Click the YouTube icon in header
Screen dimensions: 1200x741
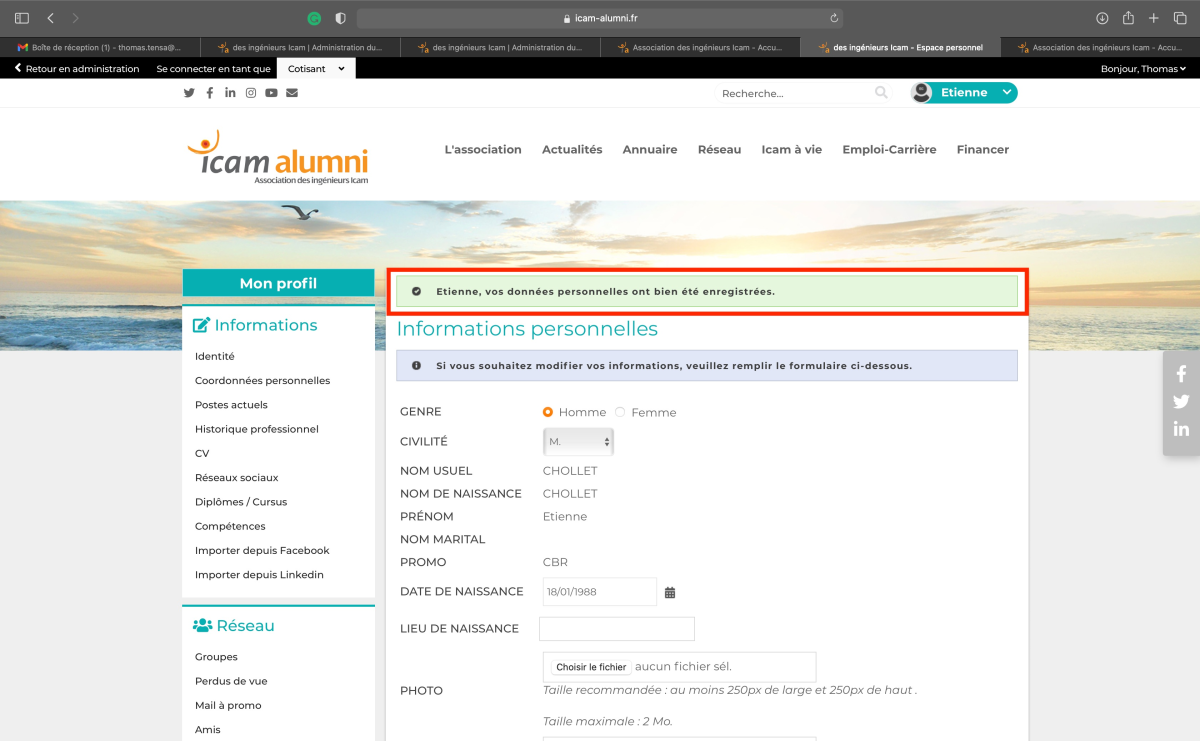(x=271, y=93)
